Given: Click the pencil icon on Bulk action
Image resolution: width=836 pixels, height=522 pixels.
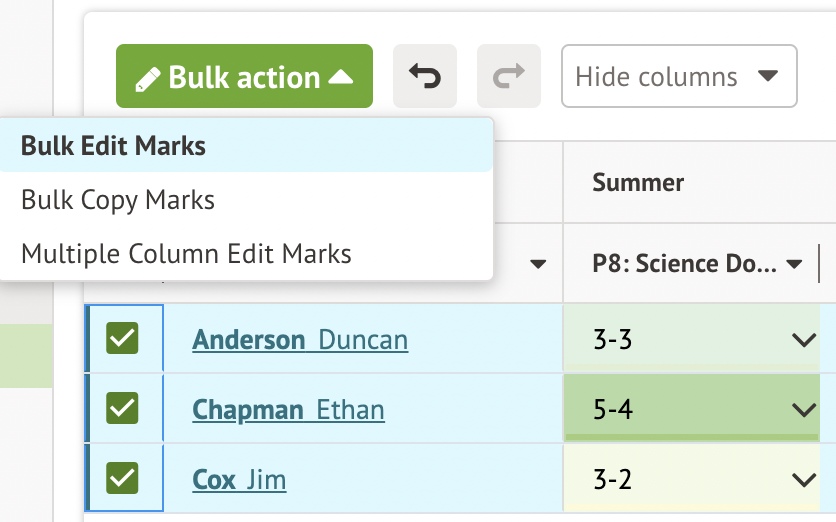Looking at the screenshot, I should click(148, 78).
